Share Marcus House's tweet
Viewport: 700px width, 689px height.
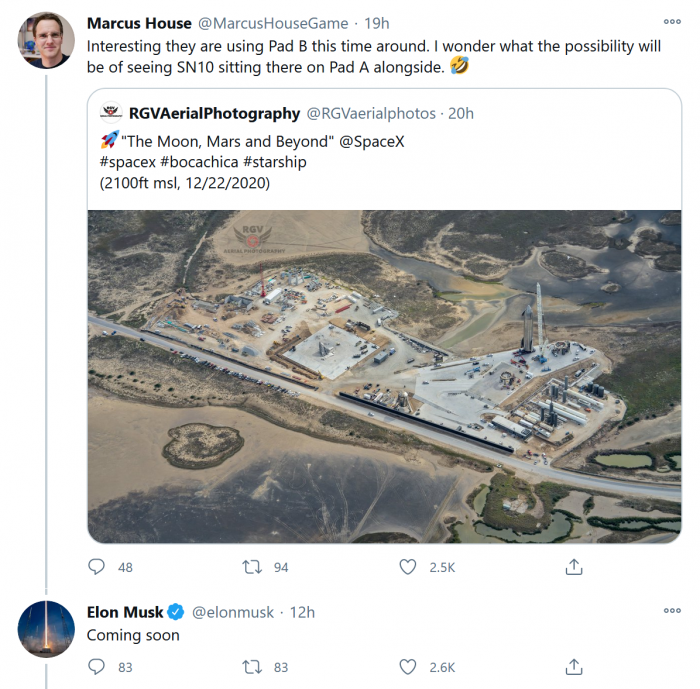[574, 567]
